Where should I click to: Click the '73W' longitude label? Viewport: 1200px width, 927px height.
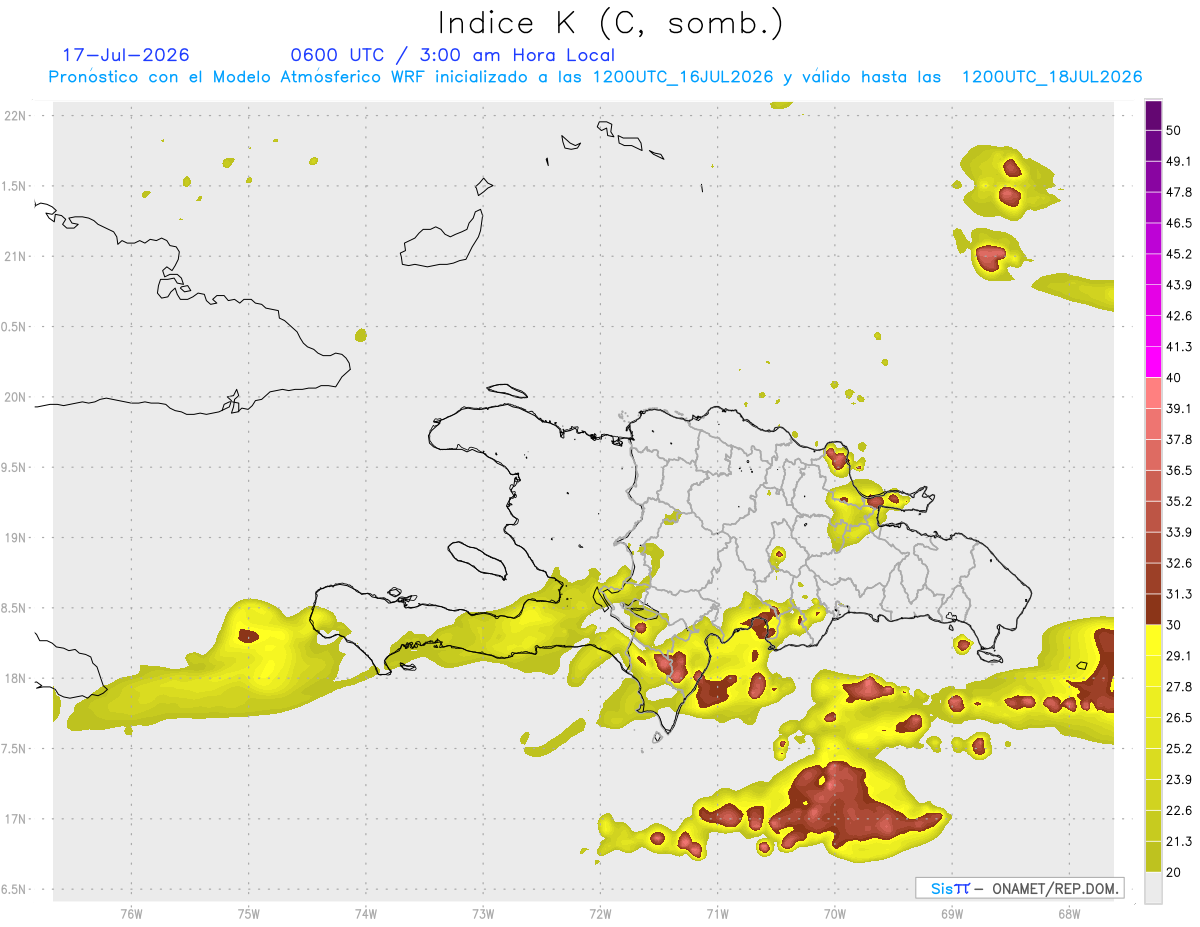[483, 914]
